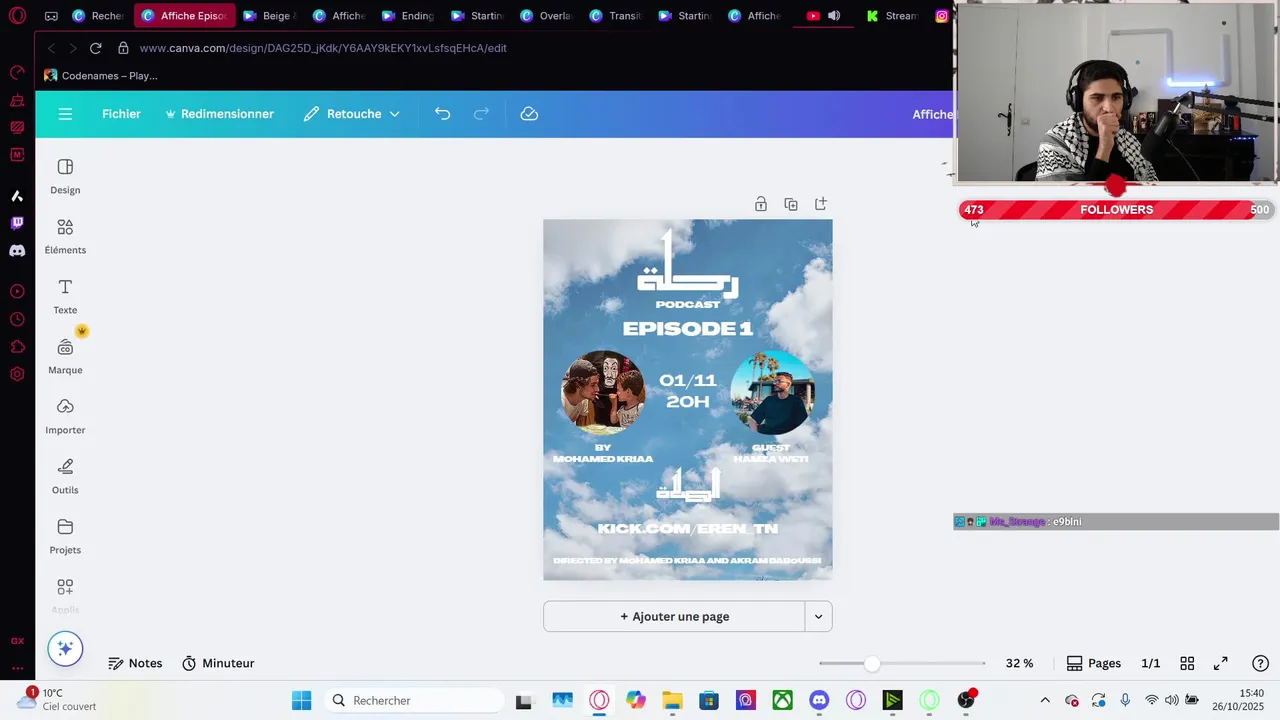
Task: Open the Marque brand panel
Action: pyautogui.click(x=65, y=357)
